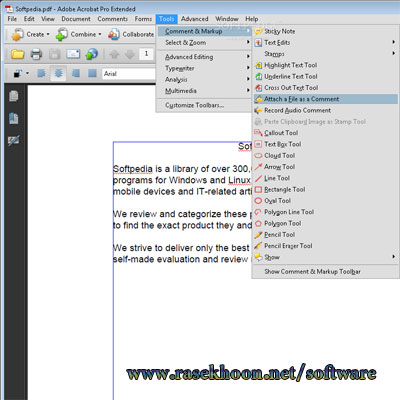The height and width of the screenshot is (400, 400).
Task: Select the Highlight Text Tool icon
Action: pos(258,65)
